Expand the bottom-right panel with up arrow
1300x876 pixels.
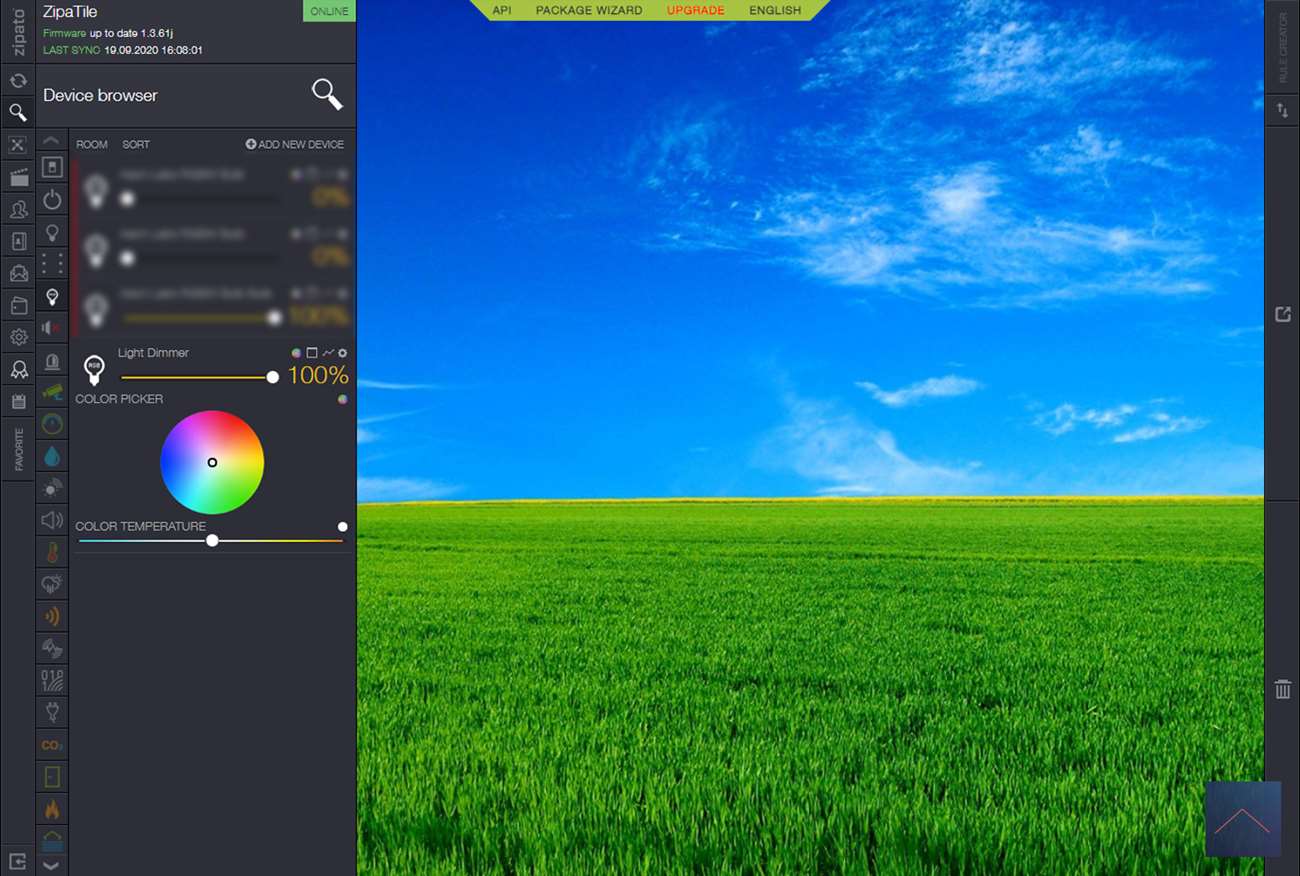click(1243, 819)
